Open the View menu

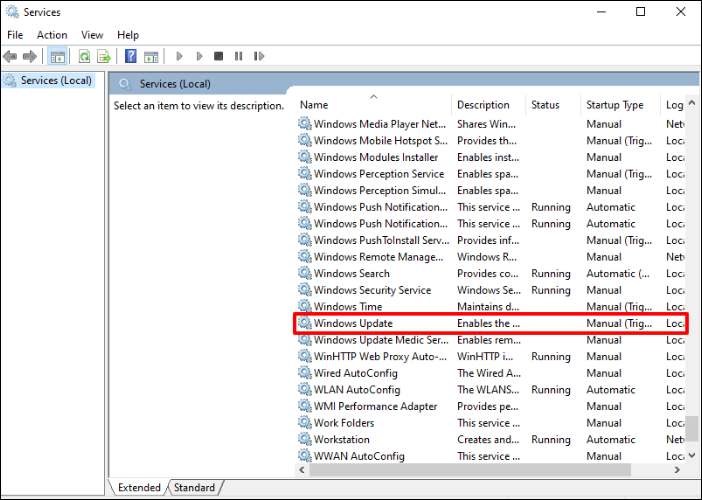92,35
